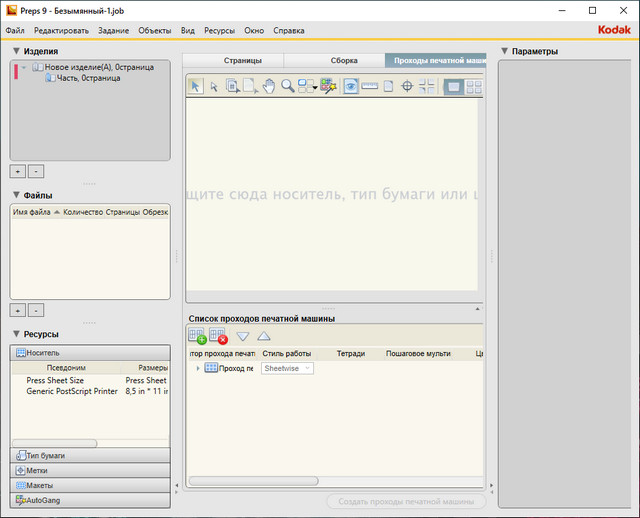
Task: Switch to multi-sheet grid view mode
Action: [474, 87]
